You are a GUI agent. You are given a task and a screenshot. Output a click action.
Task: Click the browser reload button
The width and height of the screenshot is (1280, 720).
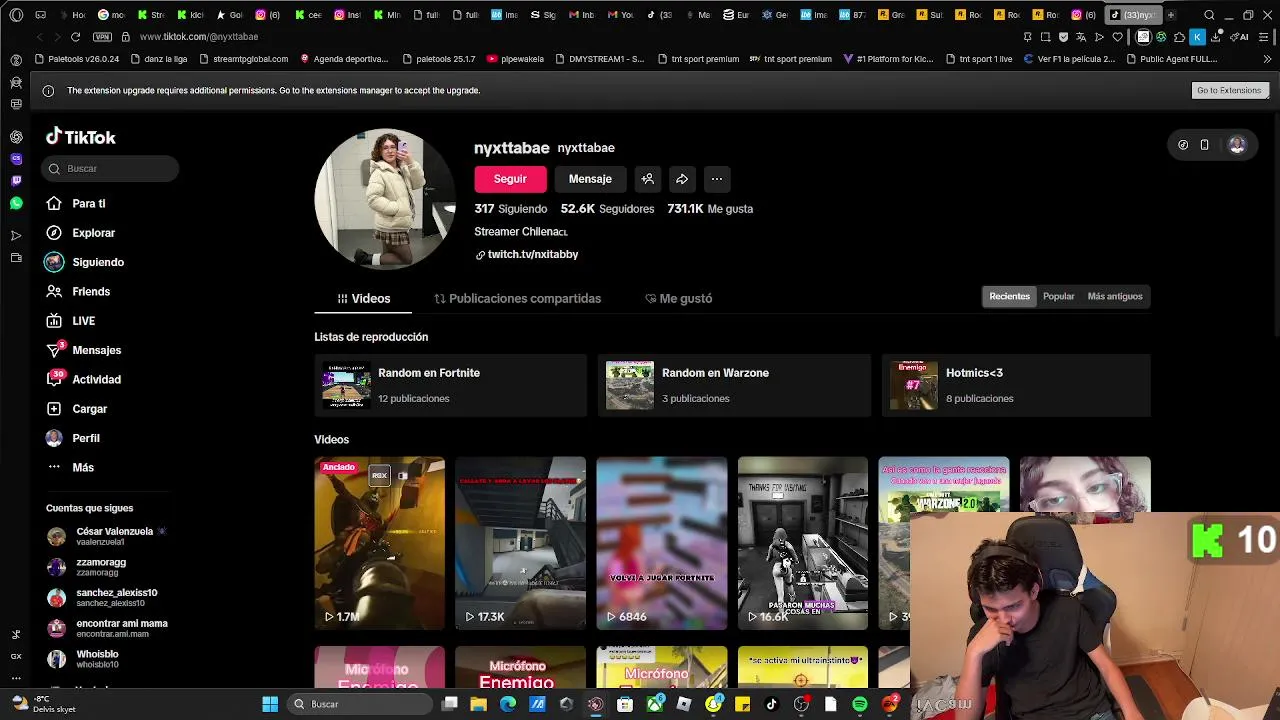point(75,37)
